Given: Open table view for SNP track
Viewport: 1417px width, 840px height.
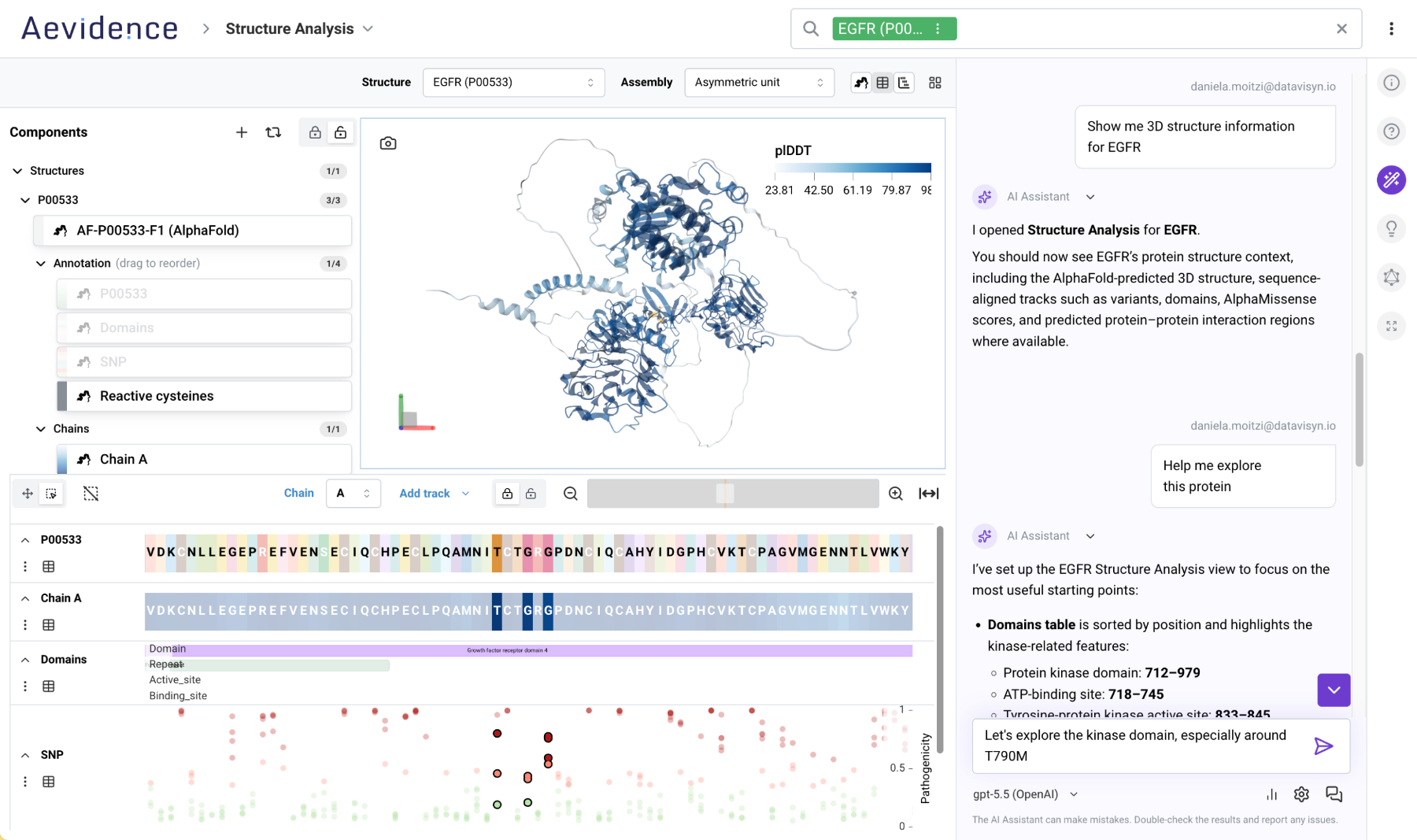Looking at the screenshot, I should pyautogui.click(x=49, y=782).
